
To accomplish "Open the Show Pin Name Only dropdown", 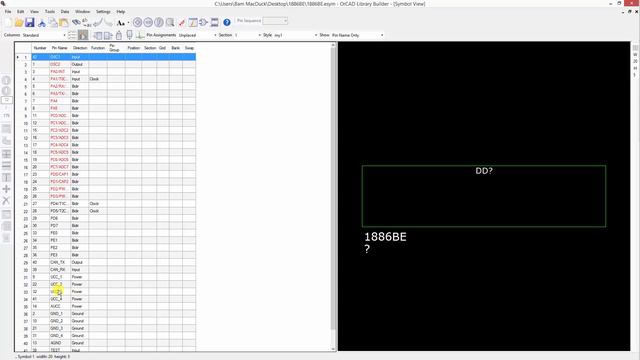I will (357, 35).
